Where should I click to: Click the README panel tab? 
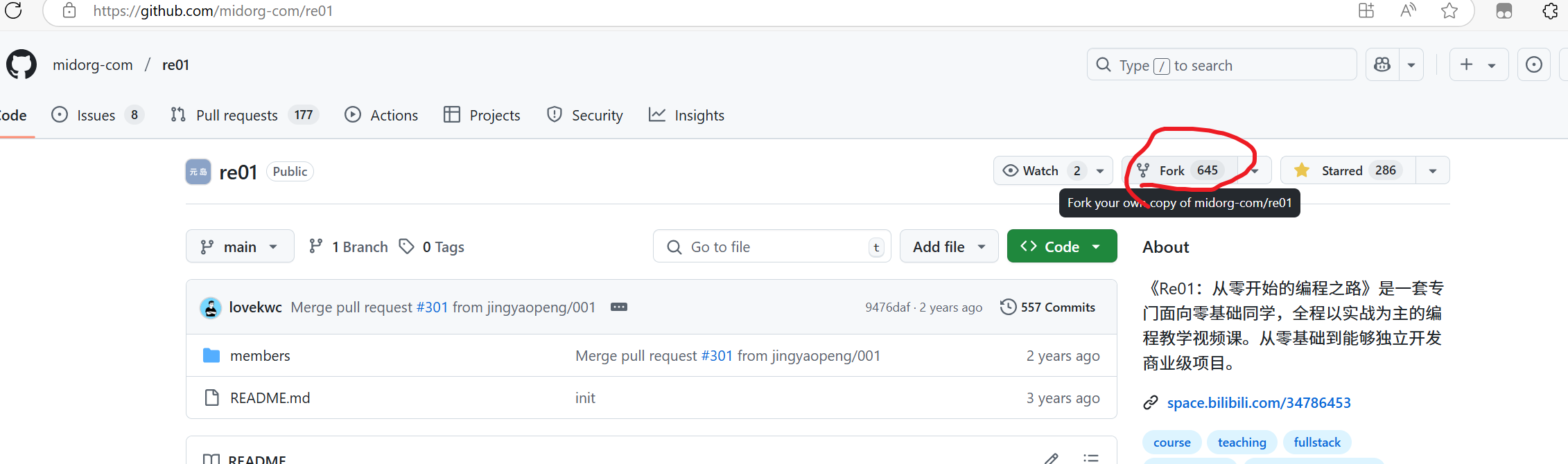[x=245, y=458]
